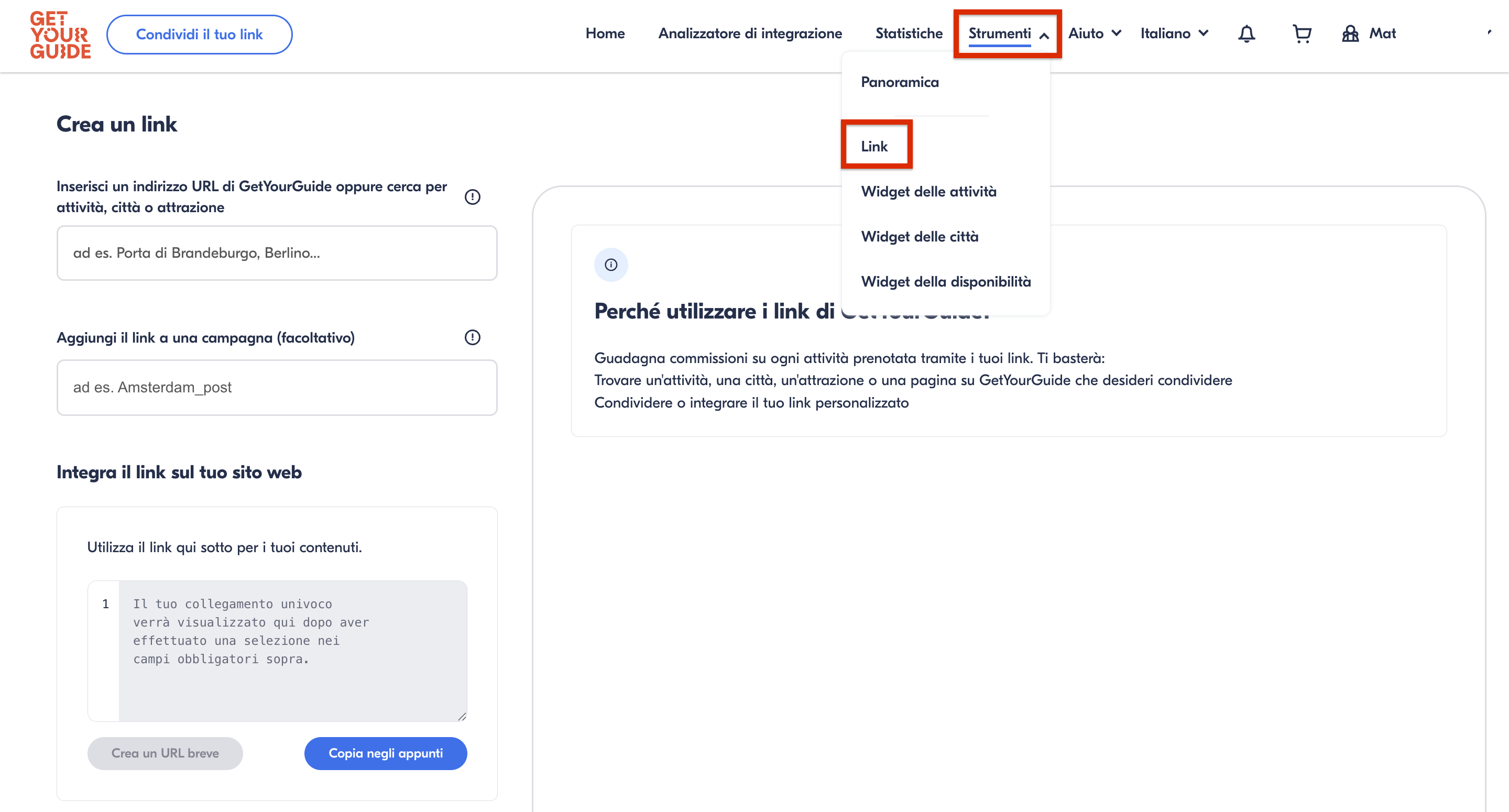The image size is (1509, 812).
Task: Click info icon beside URL search label
Action: [472, 197]
